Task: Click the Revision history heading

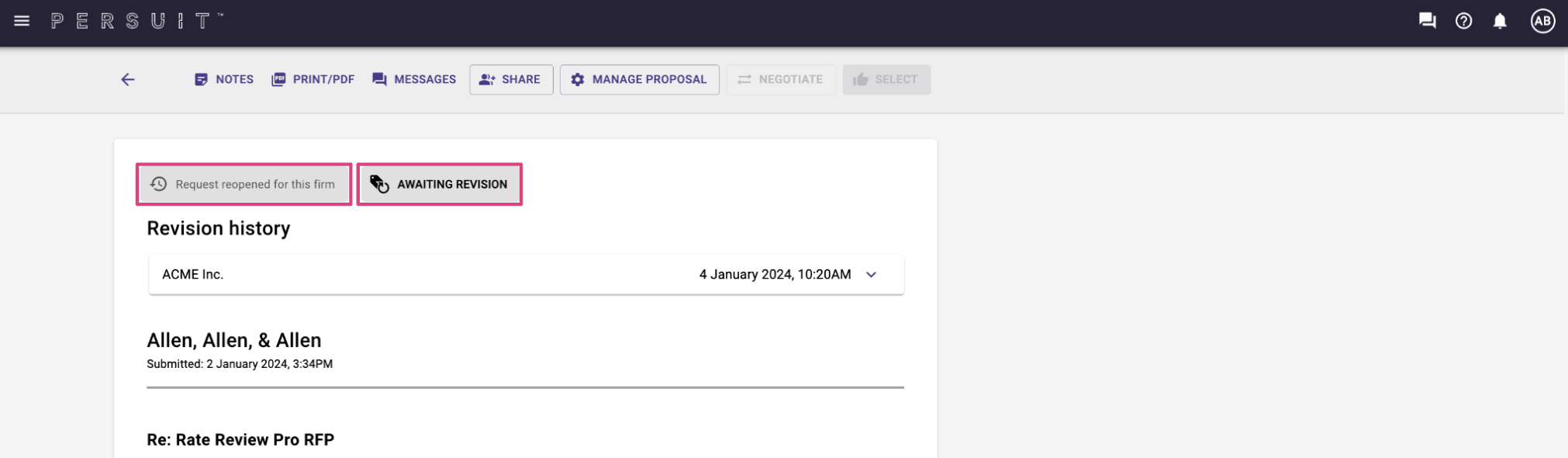Action: coord(219,228)
